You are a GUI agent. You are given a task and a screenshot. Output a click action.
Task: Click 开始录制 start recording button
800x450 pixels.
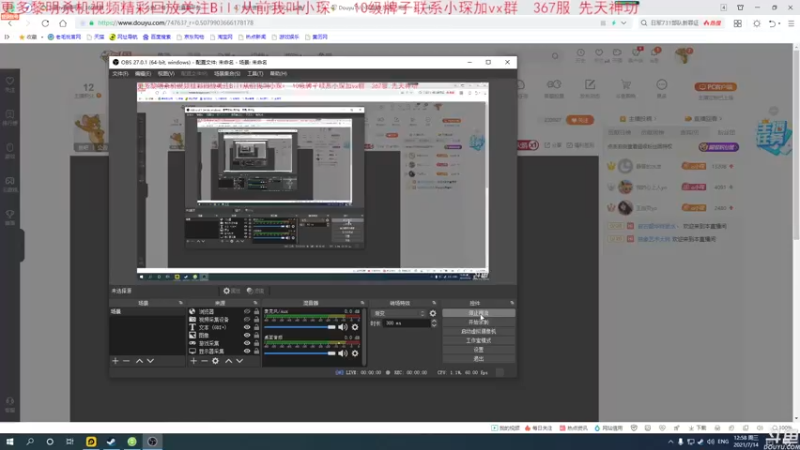pyautogui.click(x=479, y=322)
